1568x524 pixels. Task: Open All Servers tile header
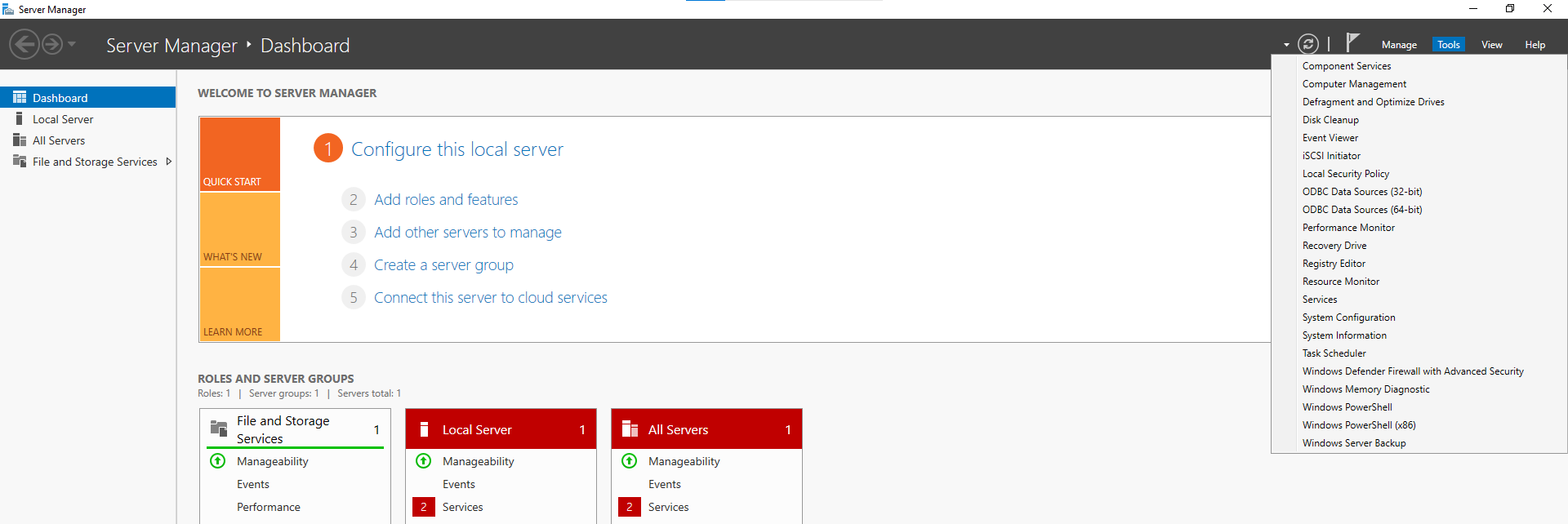707,429
